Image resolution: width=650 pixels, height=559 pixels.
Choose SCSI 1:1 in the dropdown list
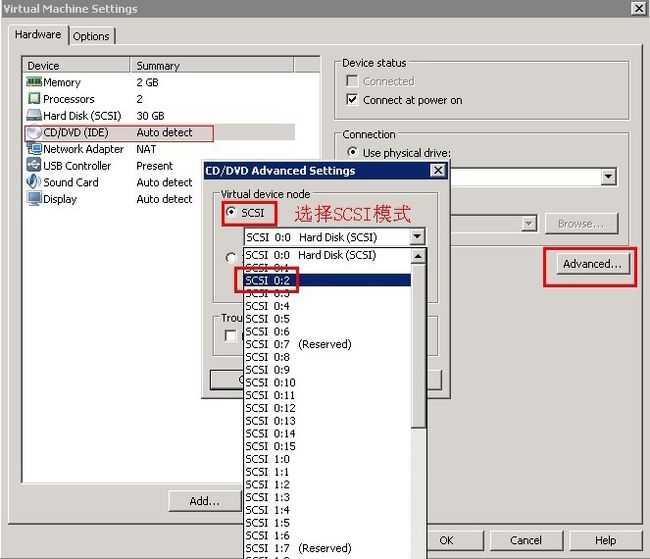327,472
